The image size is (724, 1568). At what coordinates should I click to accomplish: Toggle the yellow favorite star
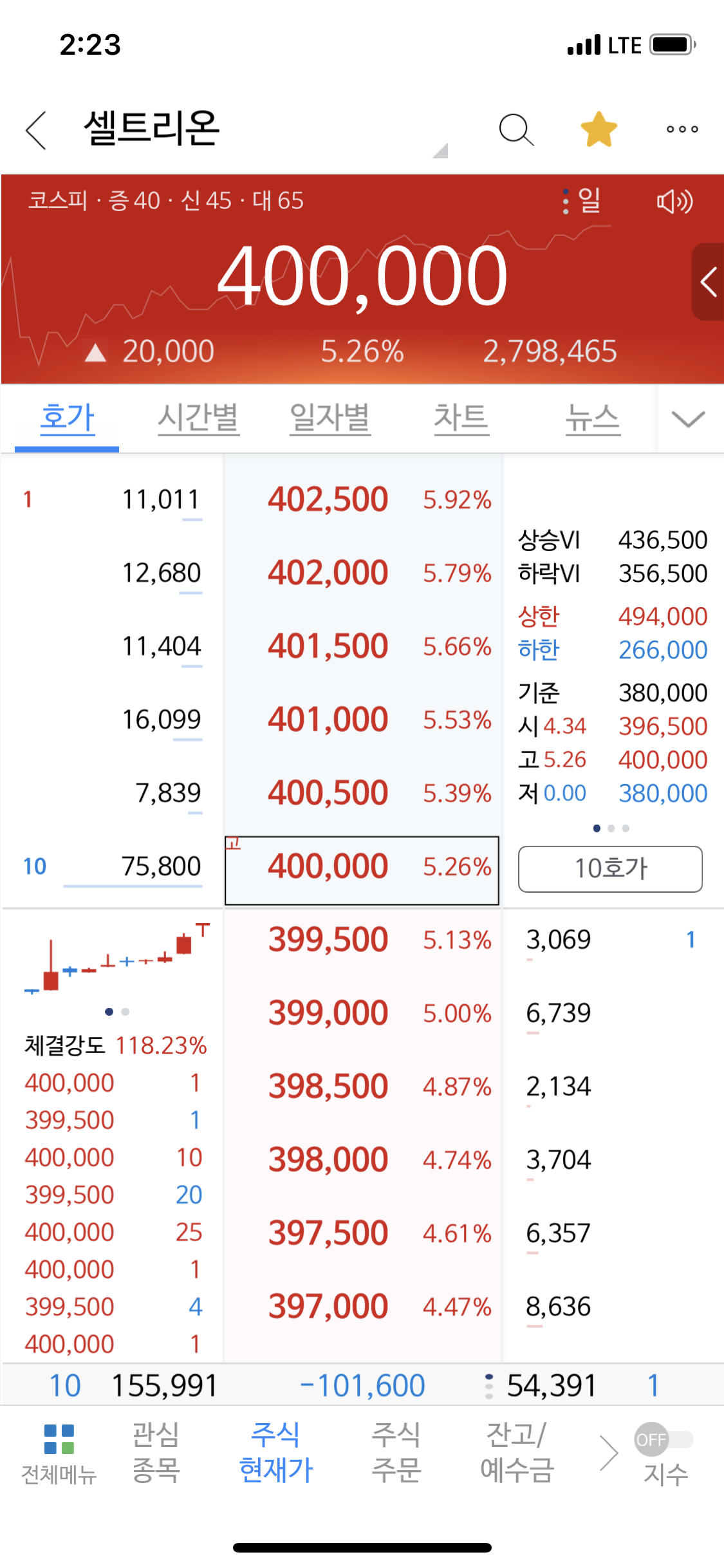[599, 129]
